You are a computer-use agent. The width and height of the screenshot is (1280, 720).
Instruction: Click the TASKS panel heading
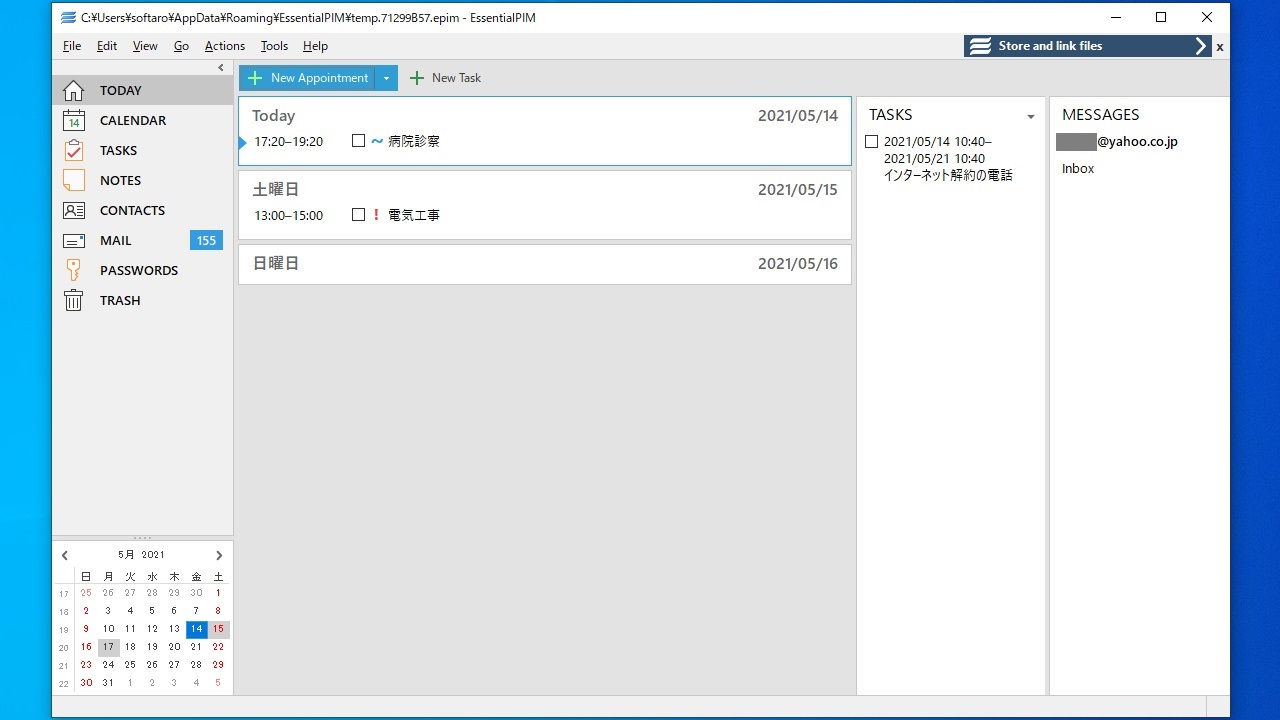(x=891, y=115)
